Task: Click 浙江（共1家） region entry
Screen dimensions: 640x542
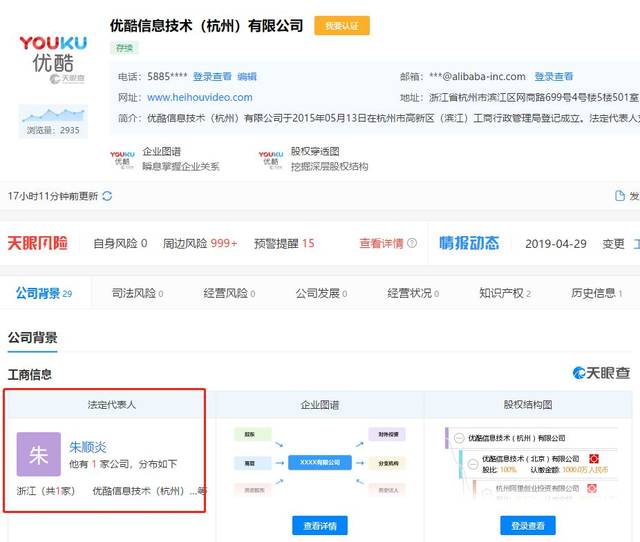Action: (46, 491)
